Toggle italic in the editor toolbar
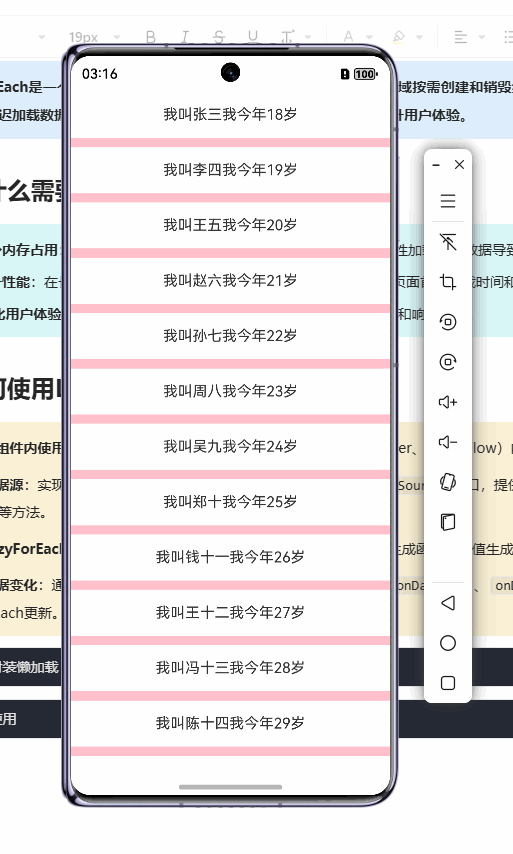The image size is (513, 854). 185,37
